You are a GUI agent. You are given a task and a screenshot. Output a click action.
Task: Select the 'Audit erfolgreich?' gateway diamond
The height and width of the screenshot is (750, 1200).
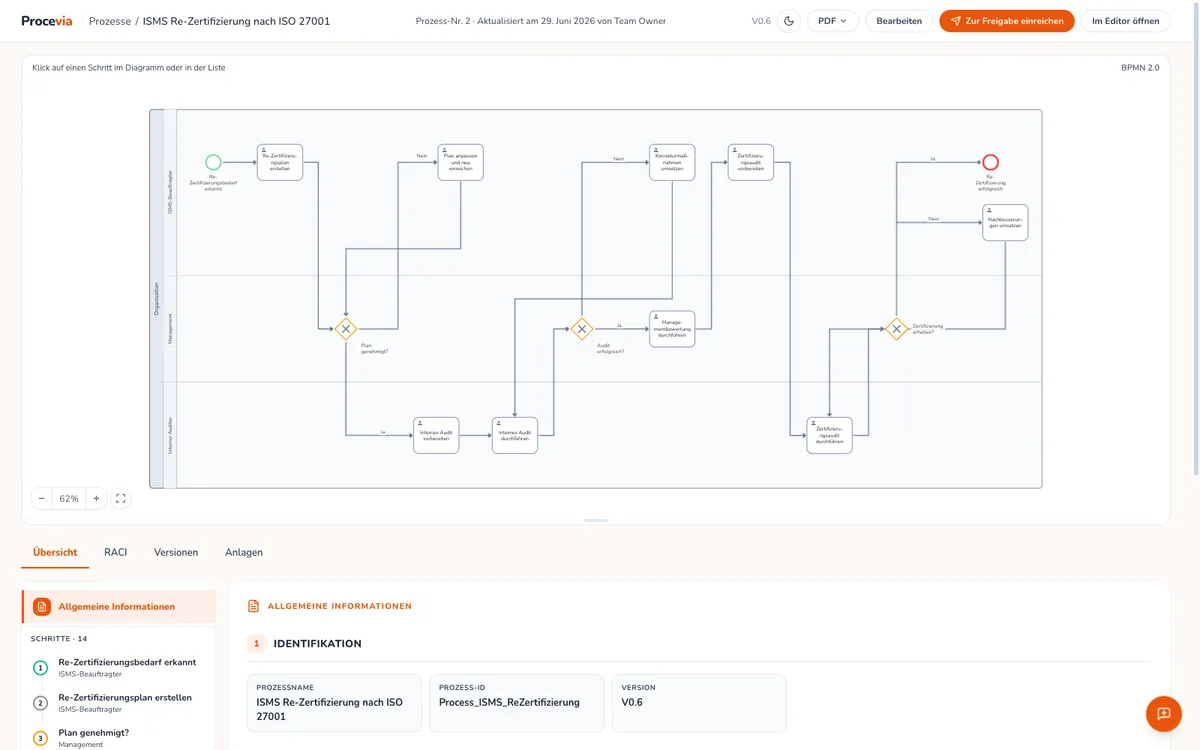[x=582, y=328]
